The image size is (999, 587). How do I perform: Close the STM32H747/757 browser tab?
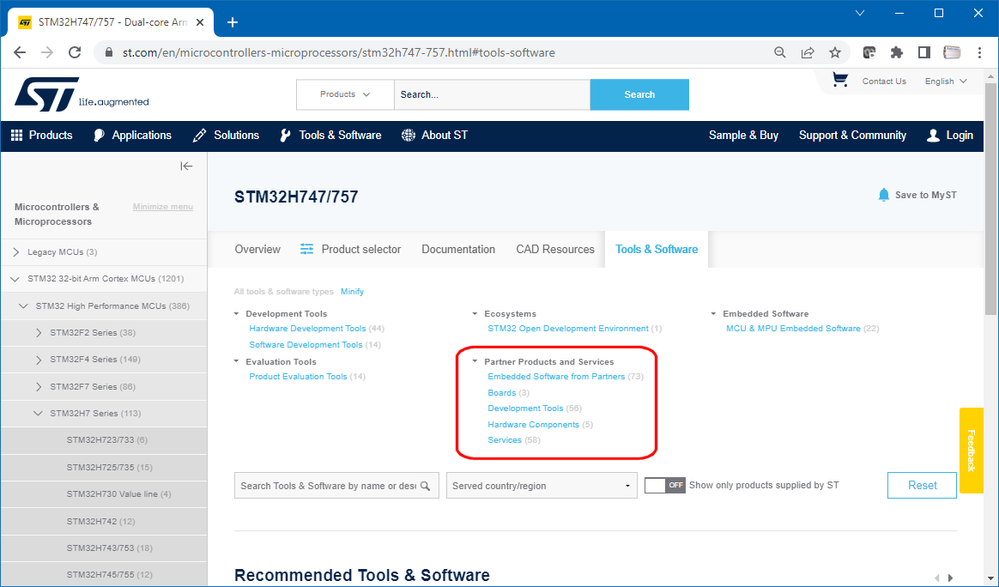199,22
